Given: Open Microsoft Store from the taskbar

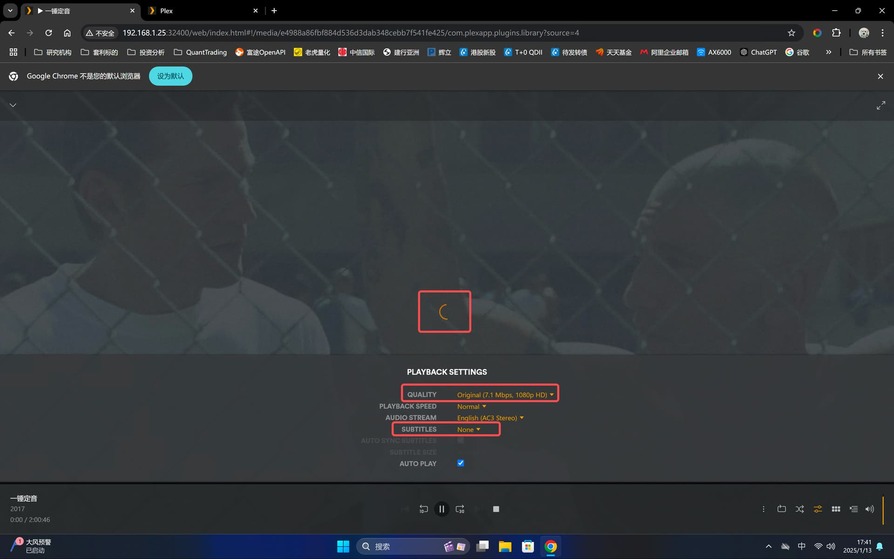Looking at the screenshot, I should (528, 546).
